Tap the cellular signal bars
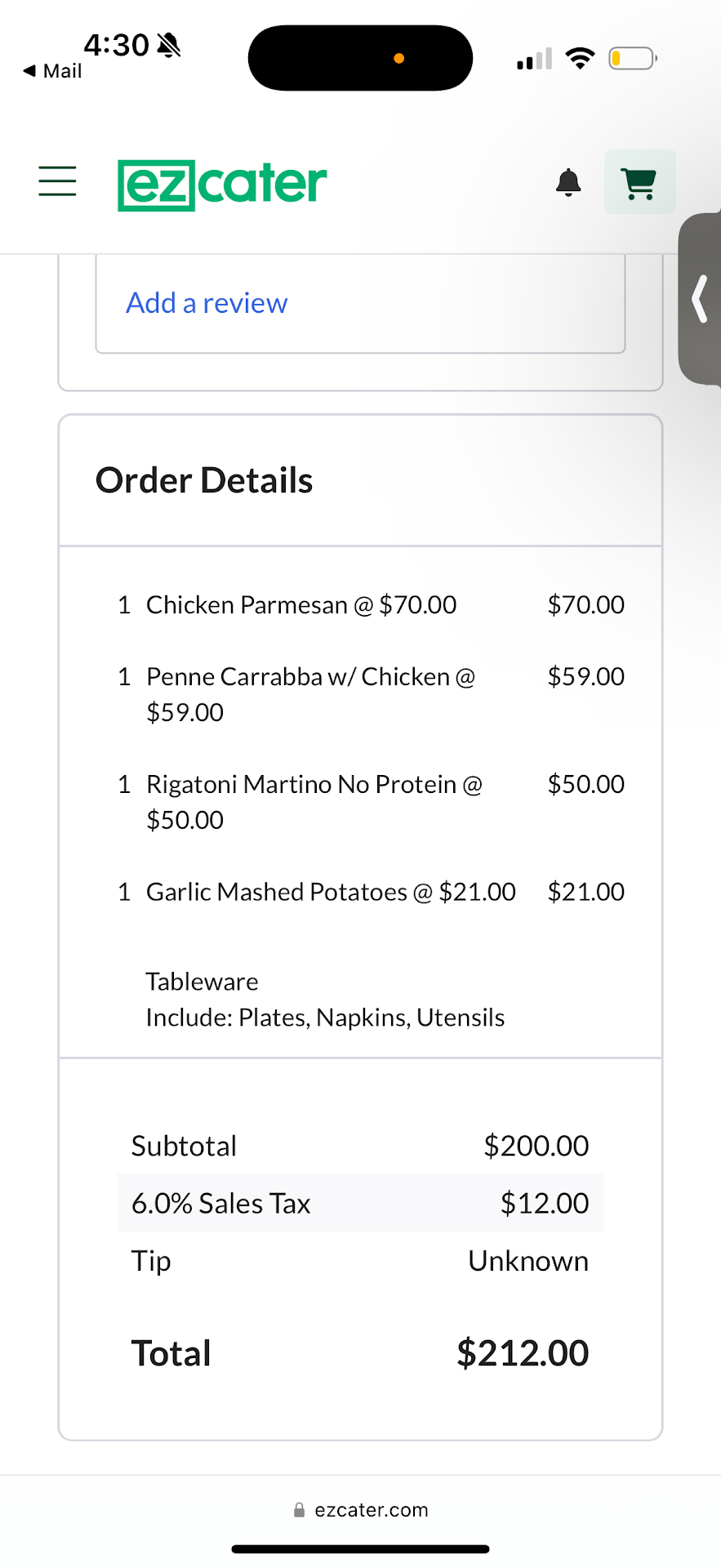The image size is (721, 1568). coord(534,60)
